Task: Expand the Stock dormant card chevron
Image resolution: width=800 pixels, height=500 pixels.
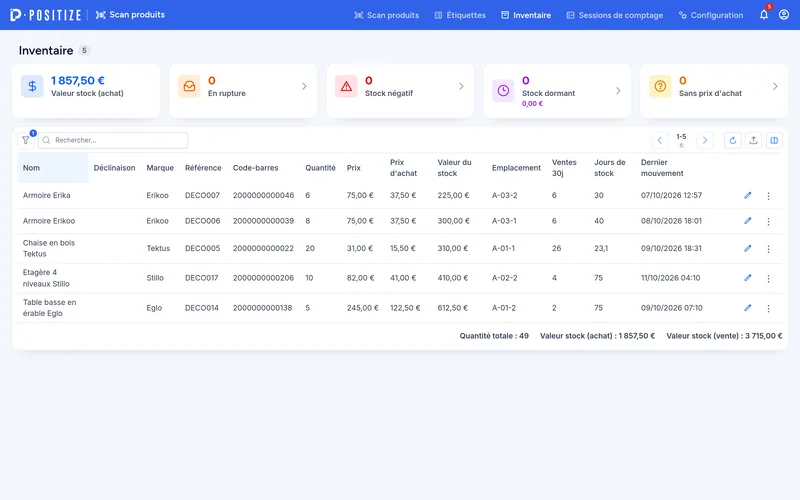Action: (x=618, y=90)
